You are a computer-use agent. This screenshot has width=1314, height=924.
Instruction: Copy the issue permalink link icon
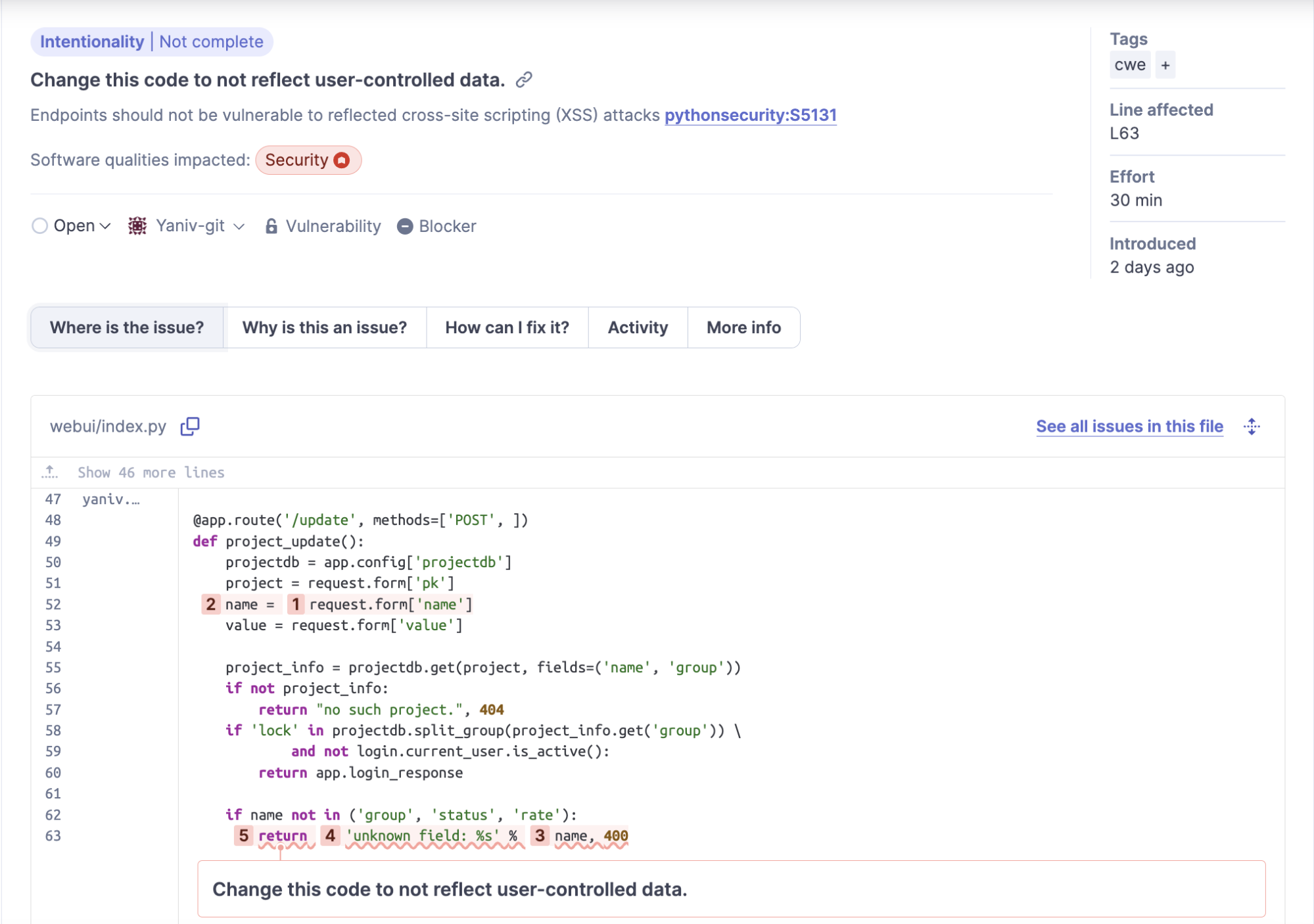tap(524, 80)
